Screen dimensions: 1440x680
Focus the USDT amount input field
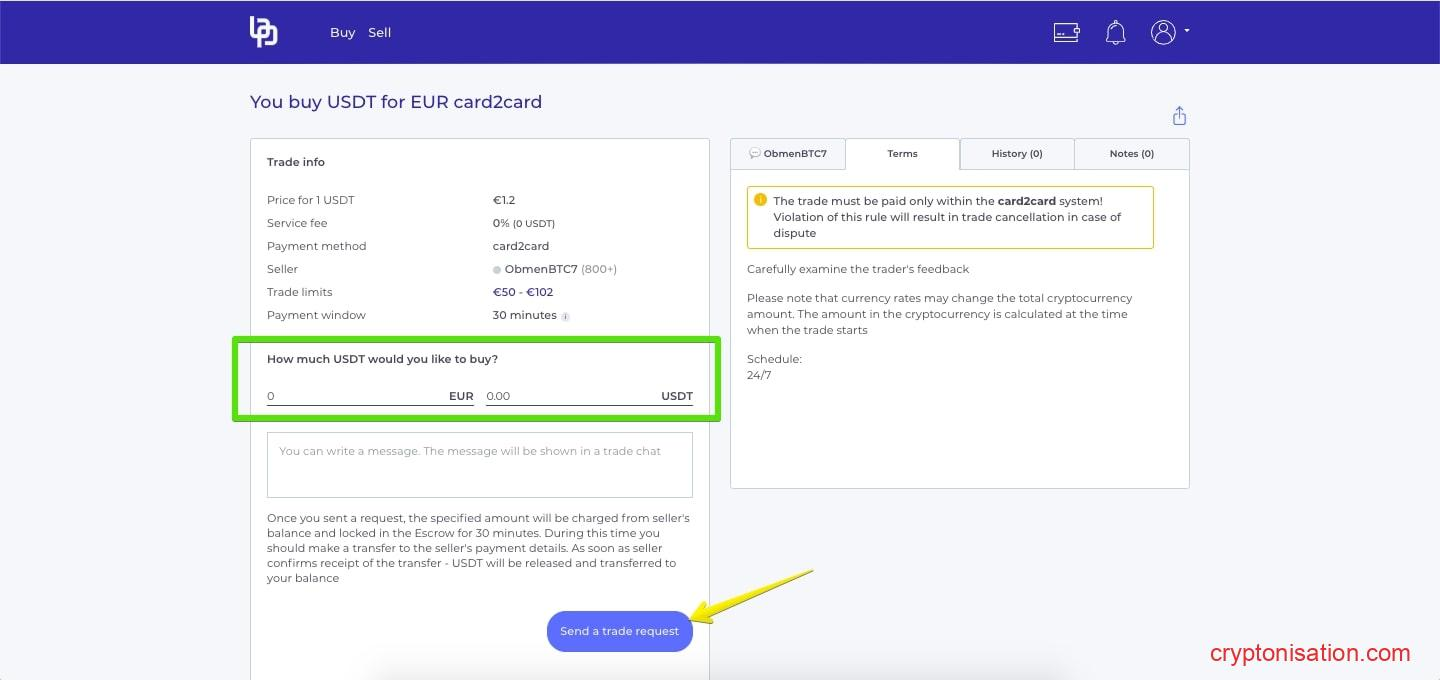[570, 396]
